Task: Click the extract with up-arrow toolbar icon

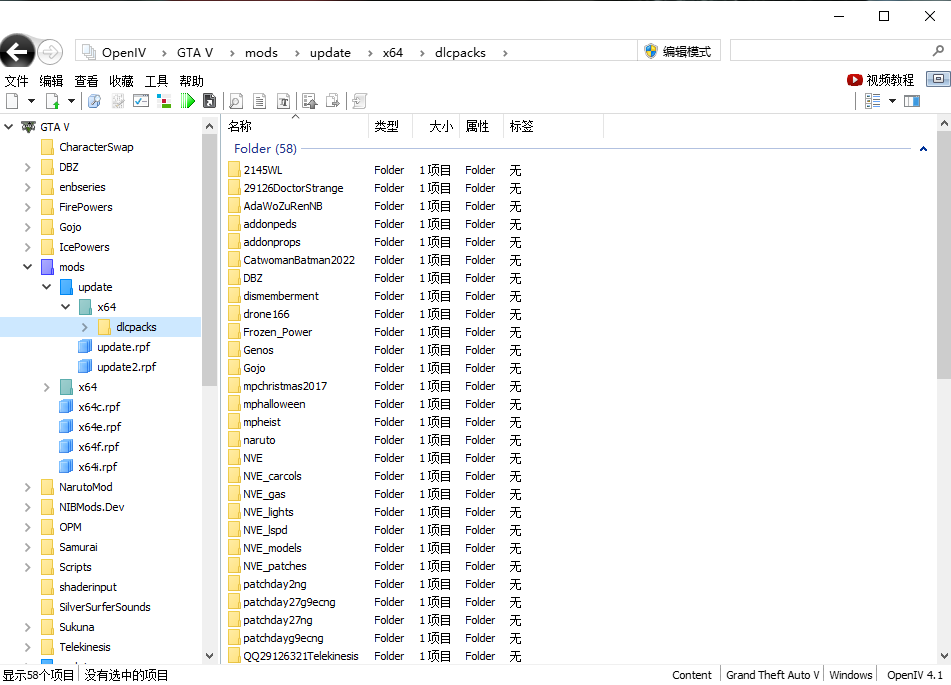Action: (310, 101)
